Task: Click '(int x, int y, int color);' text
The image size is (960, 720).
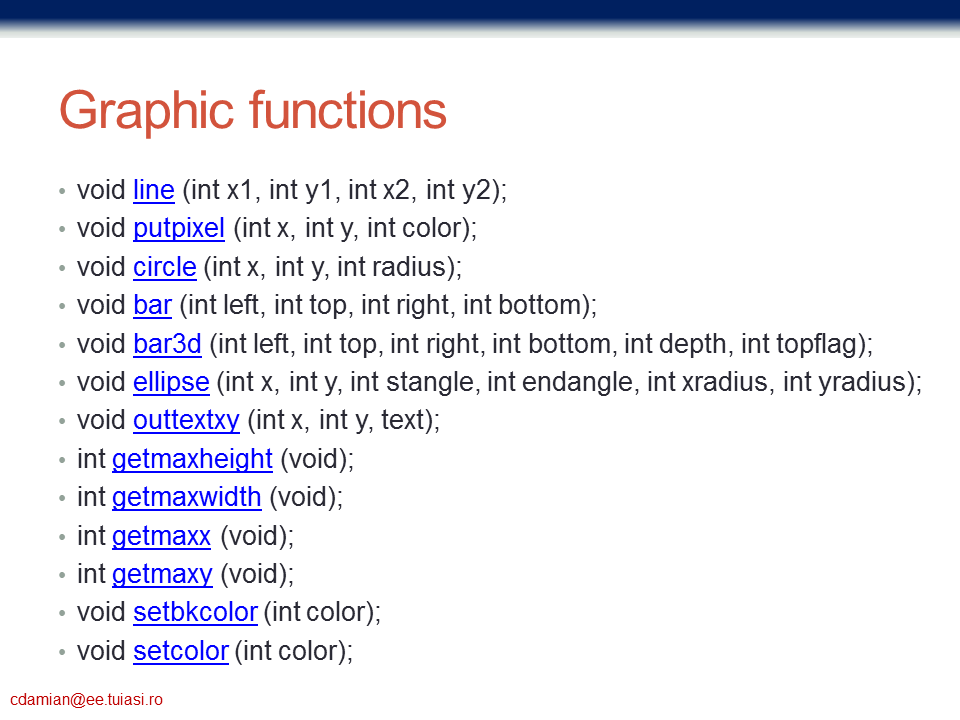Action: point(355,229)
